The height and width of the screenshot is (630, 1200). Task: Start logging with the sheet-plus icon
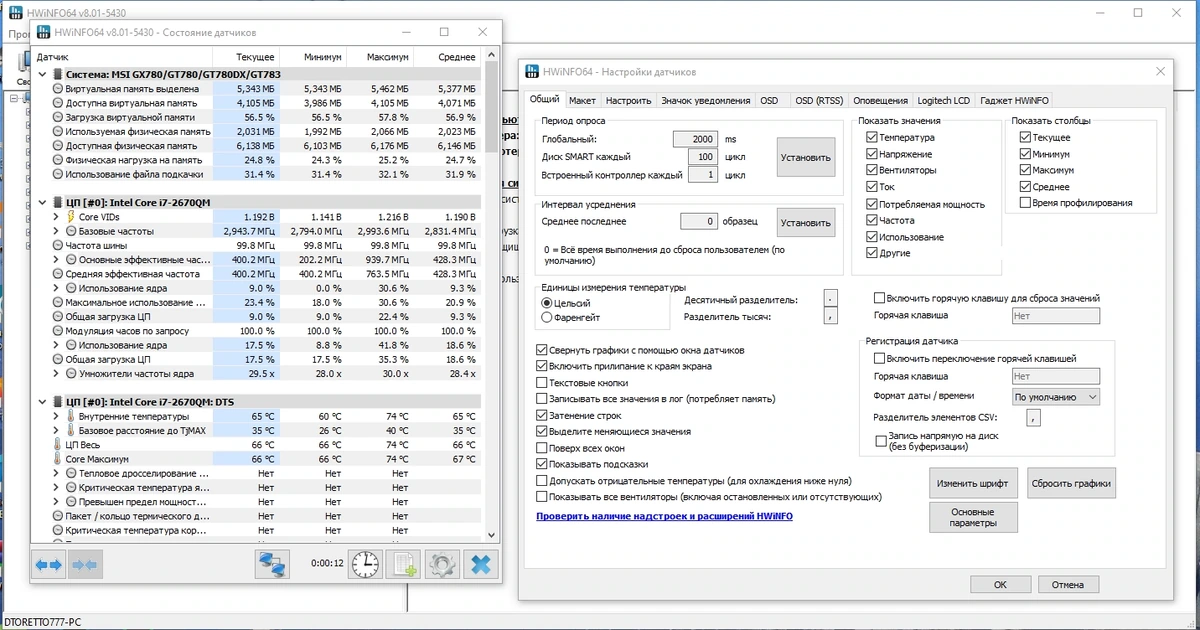click(404, 565)
